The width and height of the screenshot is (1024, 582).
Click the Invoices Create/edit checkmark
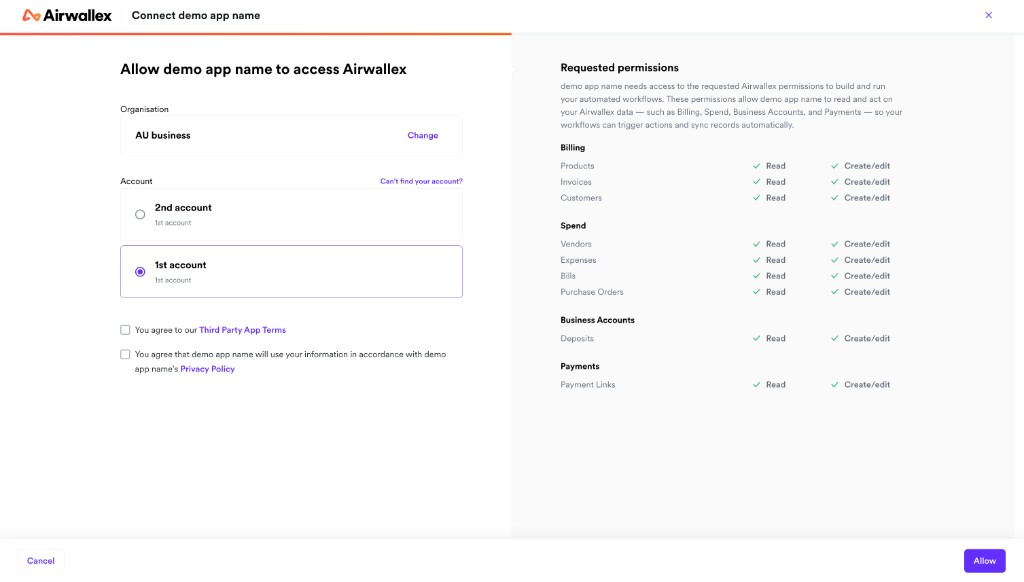coord(835,182)
